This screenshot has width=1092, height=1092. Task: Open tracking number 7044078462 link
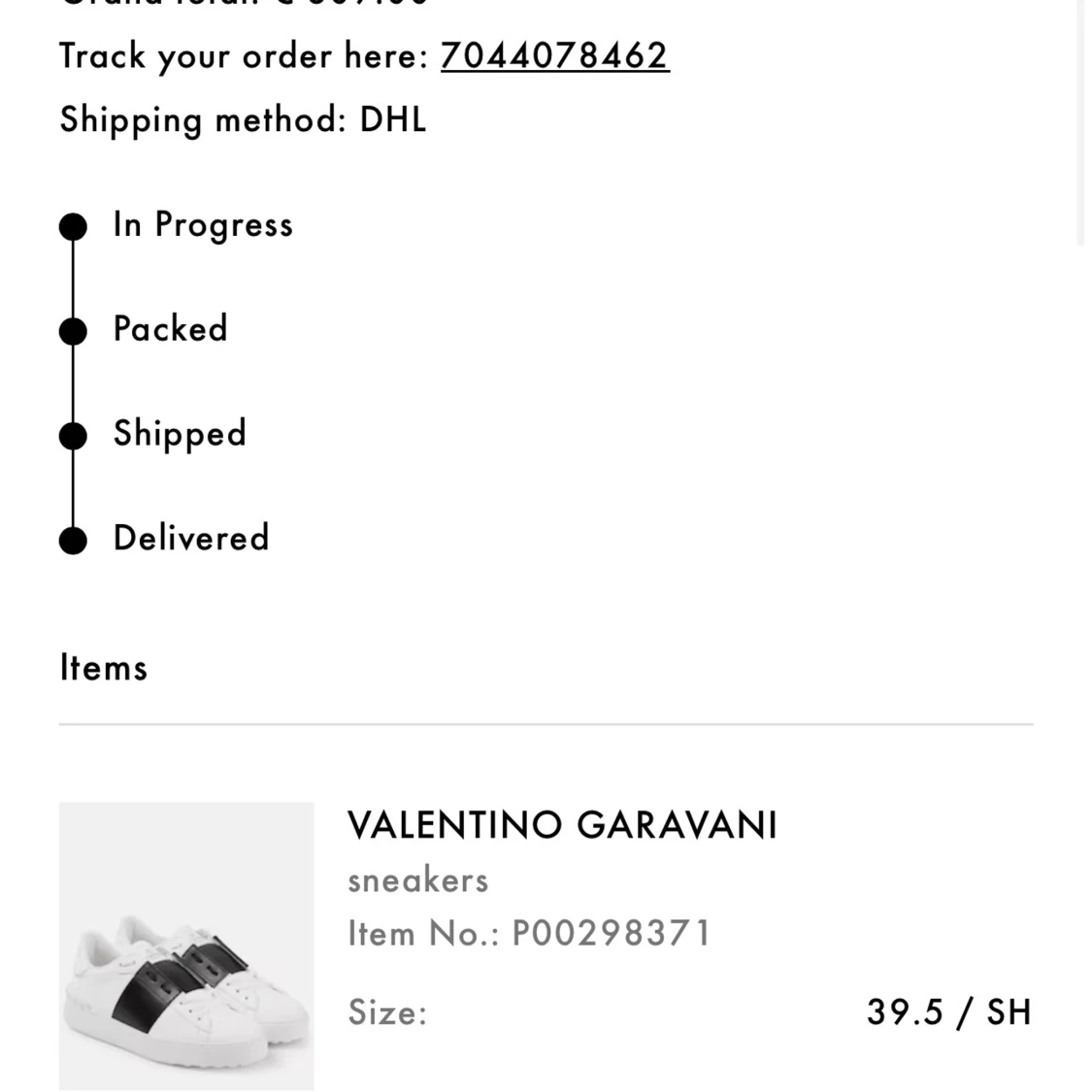[555, 55]
